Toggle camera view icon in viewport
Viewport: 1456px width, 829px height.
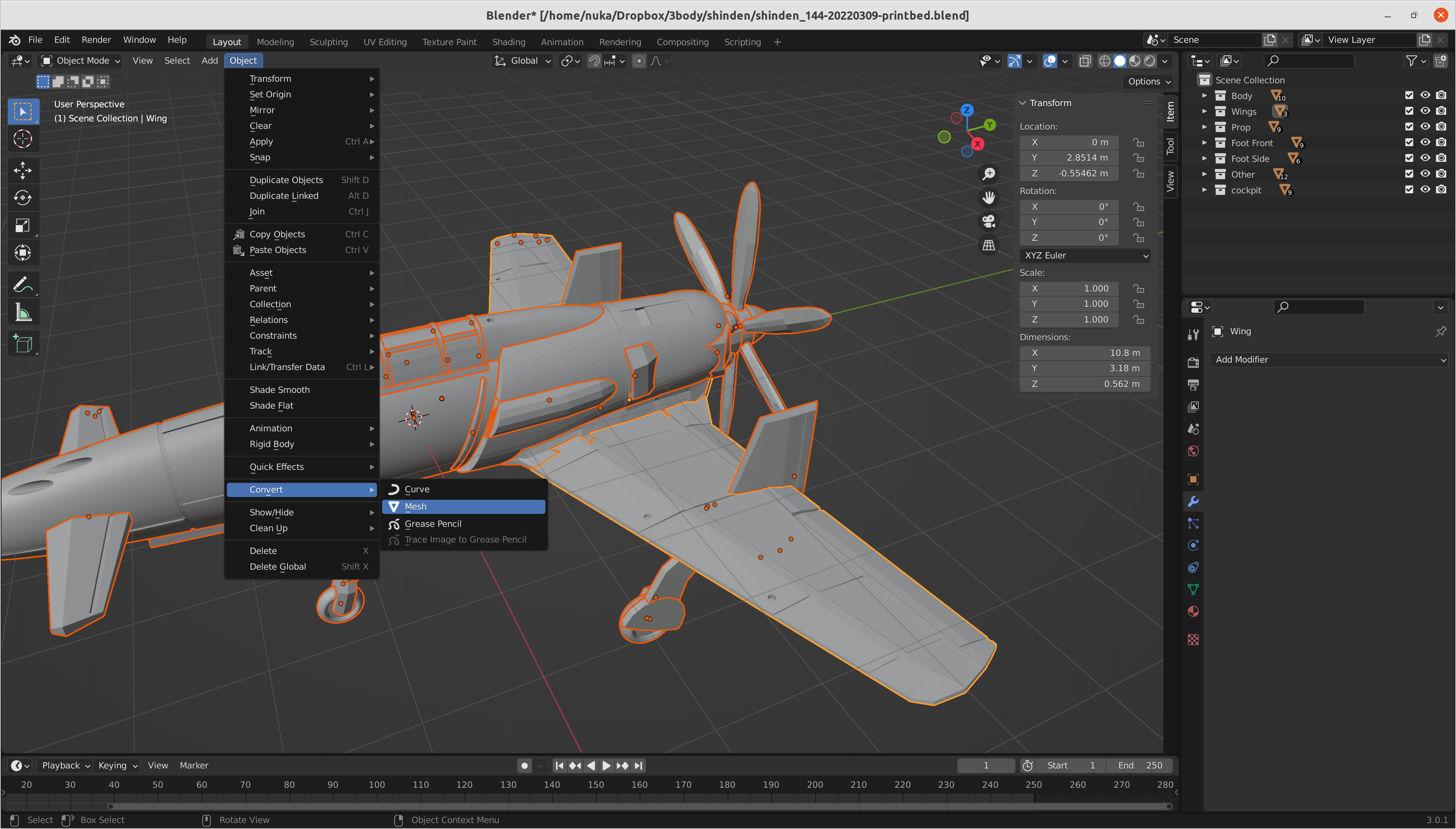pos(989,221)
